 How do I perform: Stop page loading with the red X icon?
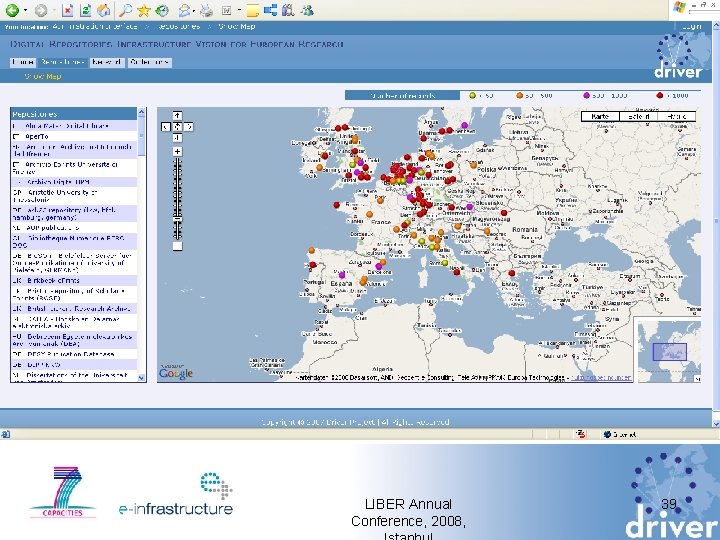[67, 10]
